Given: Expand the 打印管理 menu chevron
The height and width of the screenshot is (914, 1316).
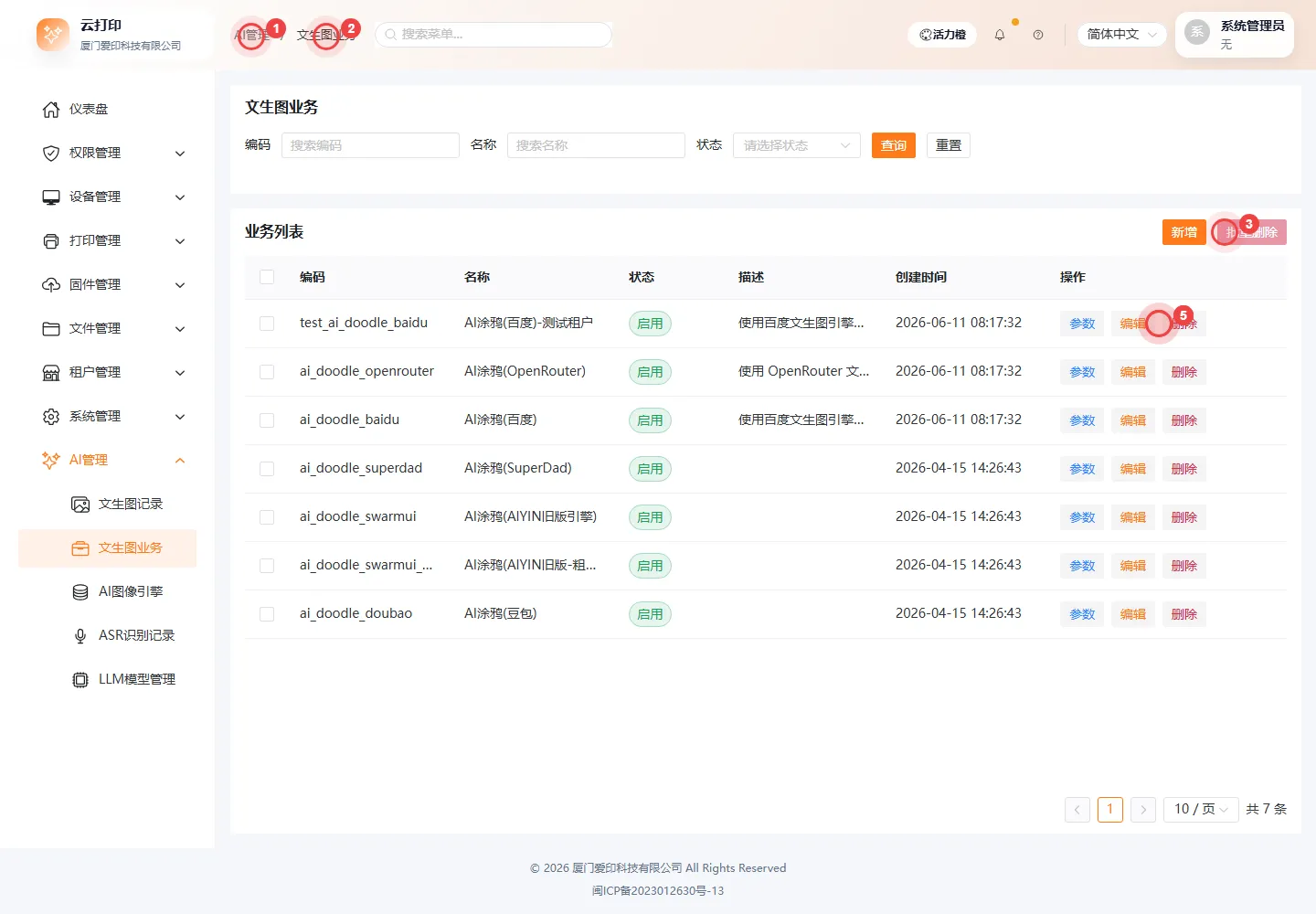Looking at the screenshot, I should click(180, 241).
